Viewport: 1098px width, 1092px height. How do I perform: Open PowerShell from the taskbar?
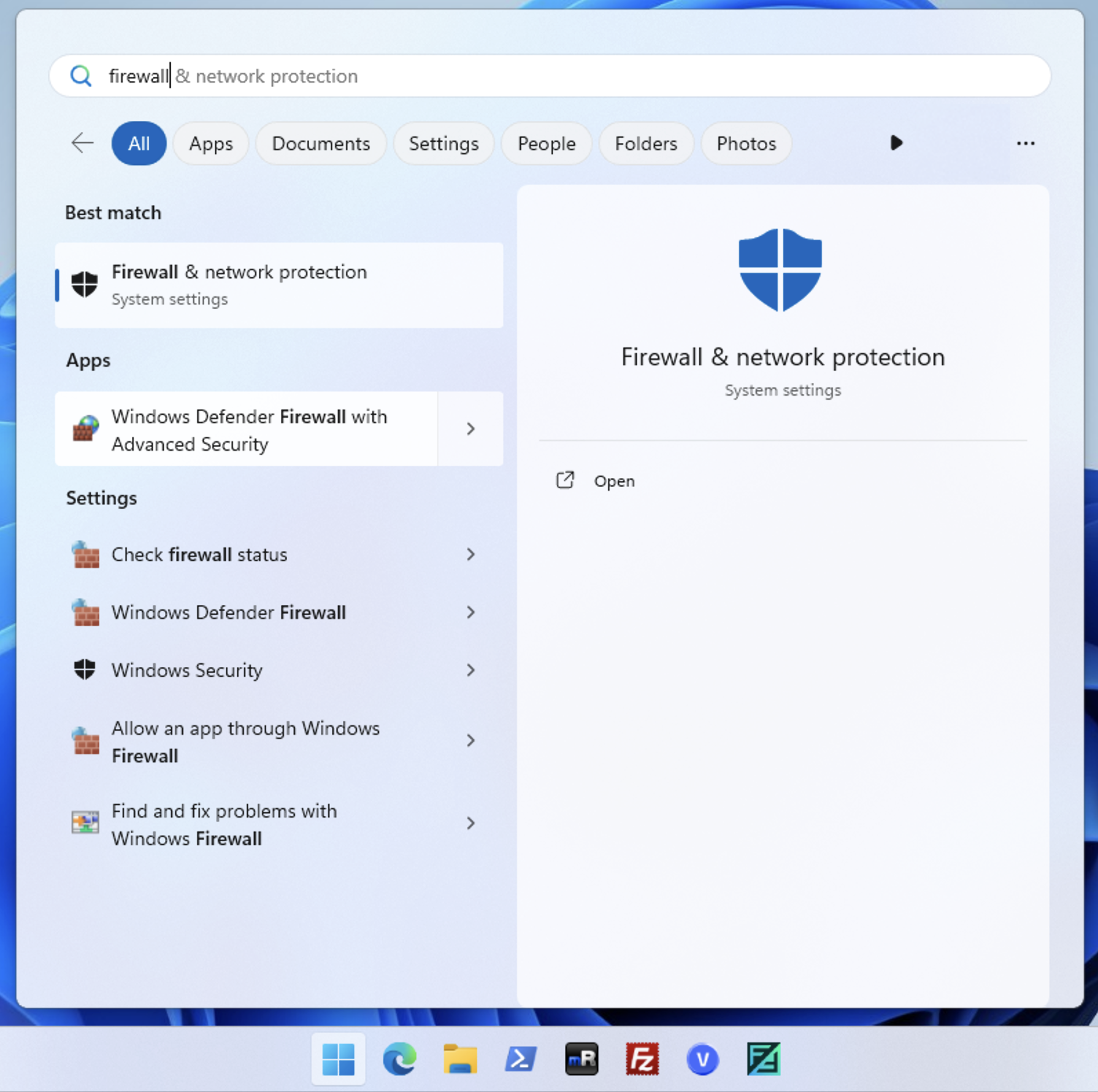[x=521, y=1059]
